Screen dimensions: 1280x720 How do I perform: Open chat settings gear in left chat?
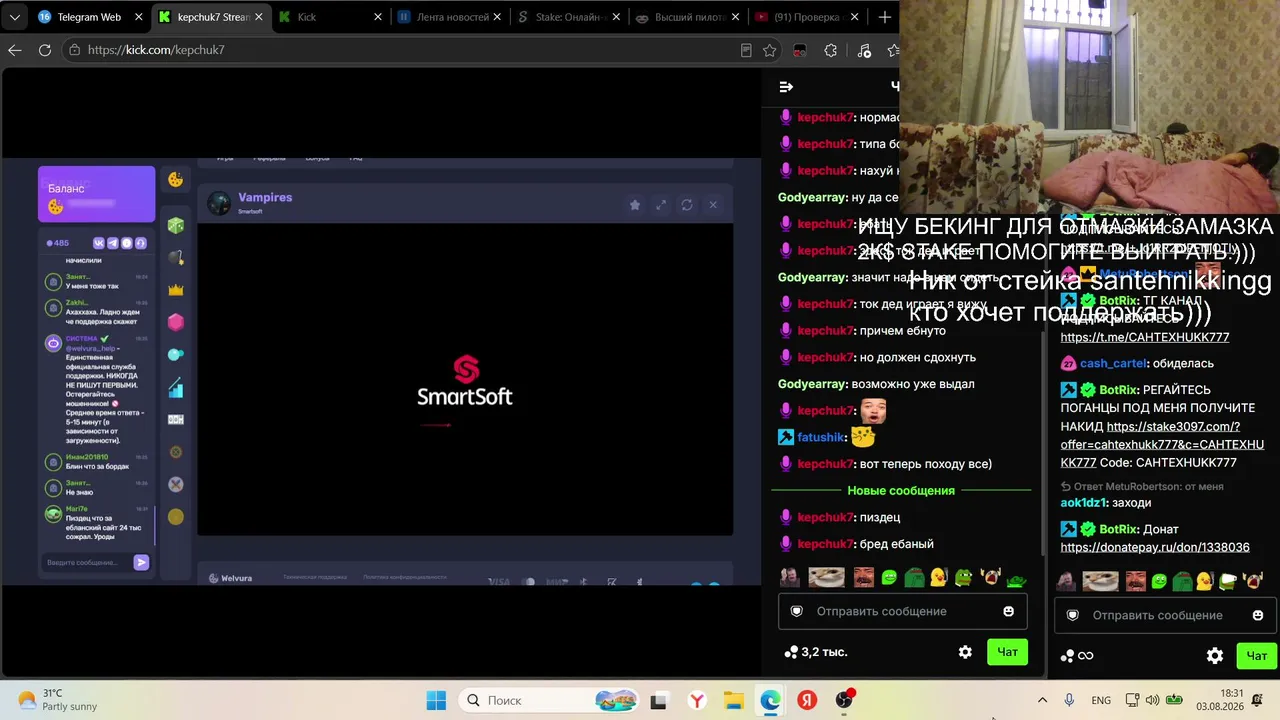965,652
